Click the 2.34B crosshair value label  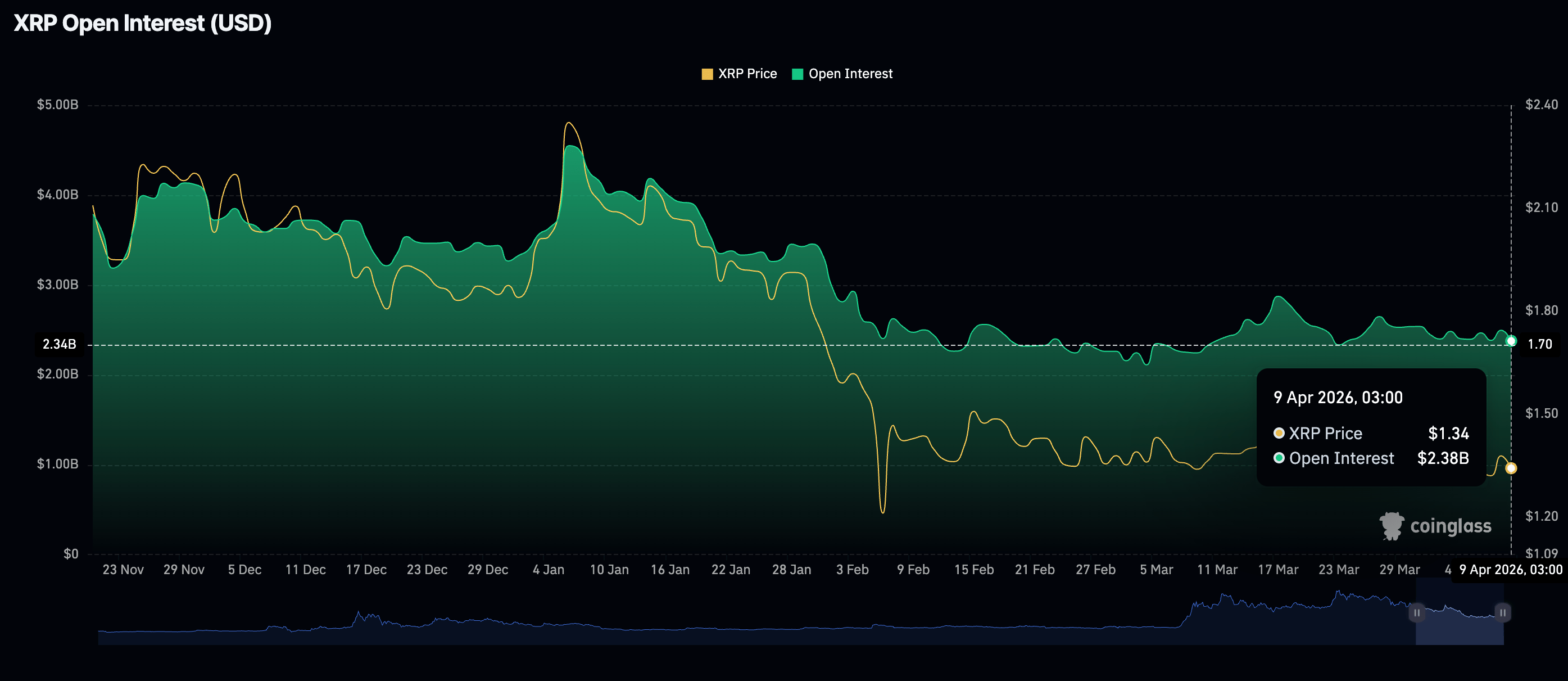[59, 345]
